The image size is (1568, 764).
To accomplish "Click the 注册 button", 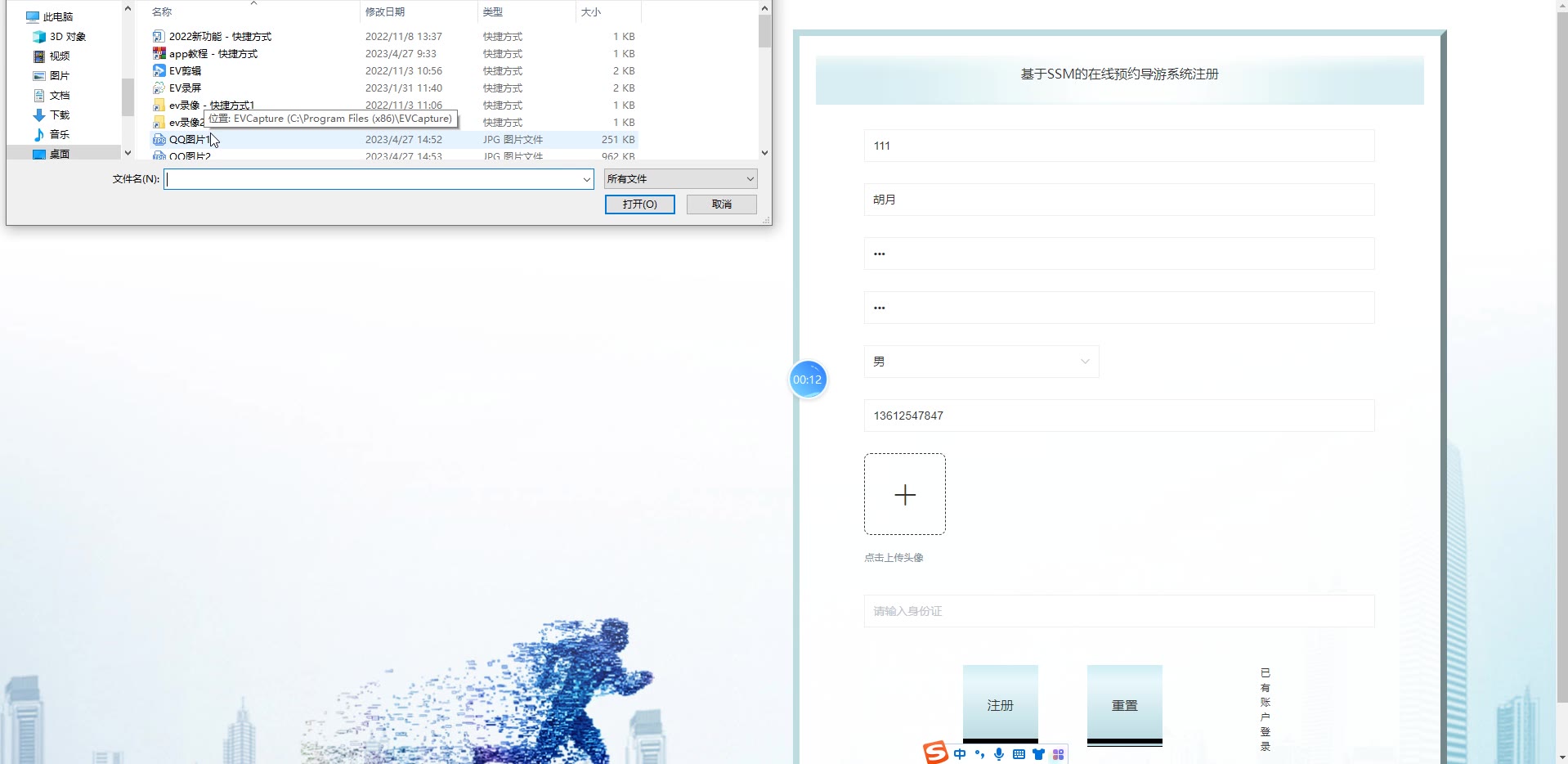I will pos(1000,704).
